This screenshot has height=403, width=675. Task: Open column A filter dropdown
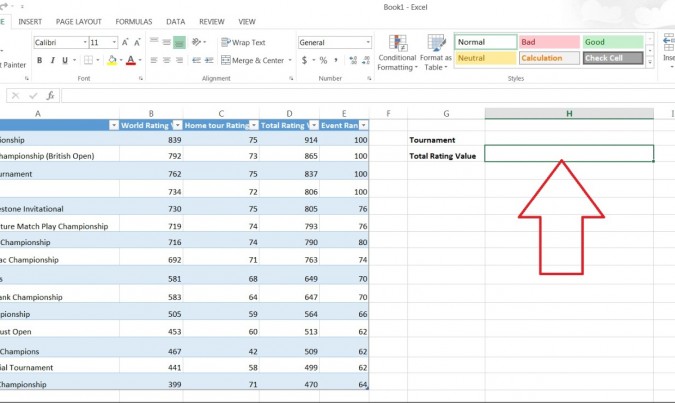coord(114,125)
